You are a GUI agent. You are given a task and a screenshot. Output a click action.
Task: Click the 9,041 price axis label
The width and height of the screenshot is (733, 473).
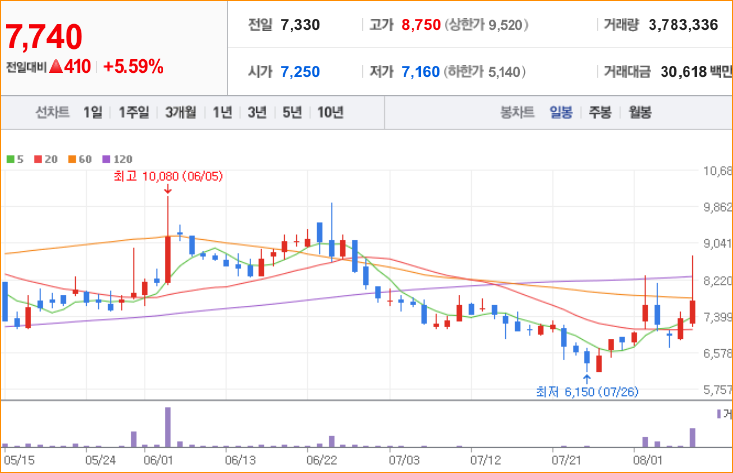pos(717,244)
